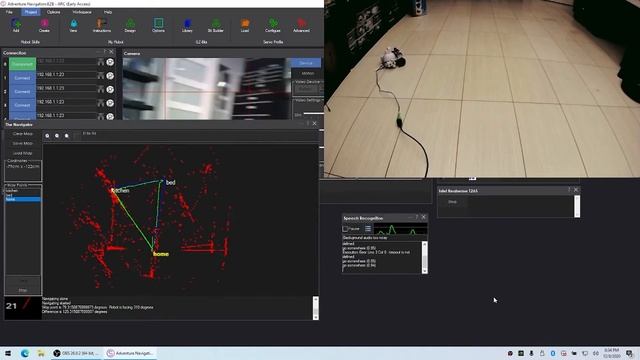
Task: Click the home label on the map
Action: (x=161, y=254)
